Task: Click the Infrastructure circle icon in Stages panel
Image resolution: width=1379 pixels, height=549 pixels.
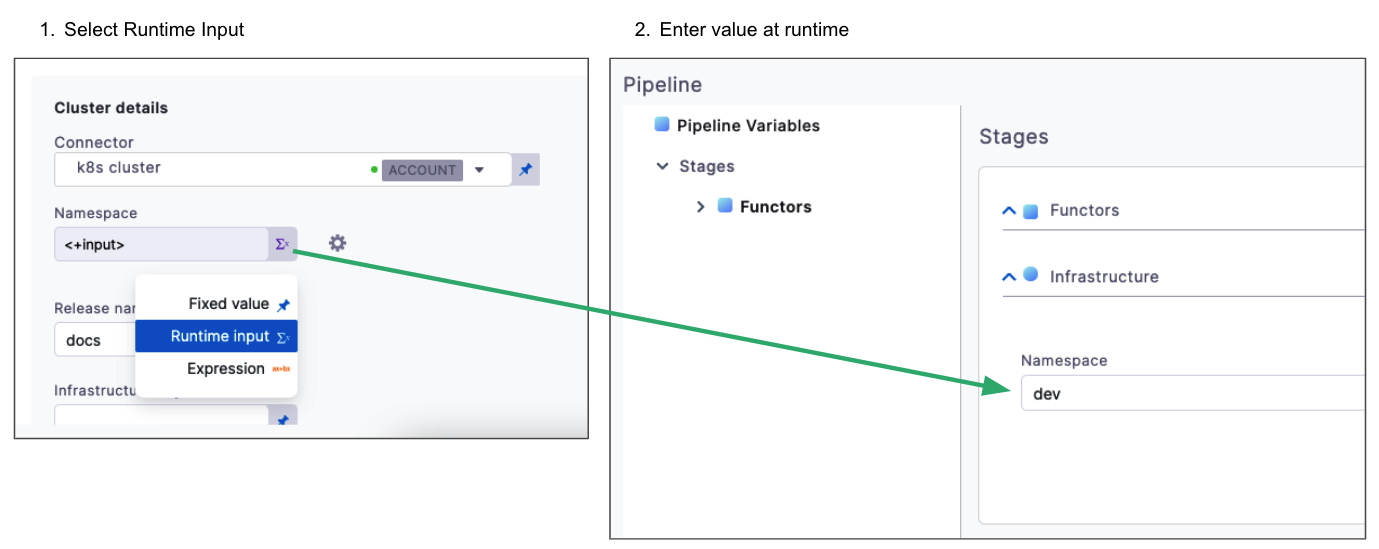Action: pyautogui.click(x=1031, y=275)
